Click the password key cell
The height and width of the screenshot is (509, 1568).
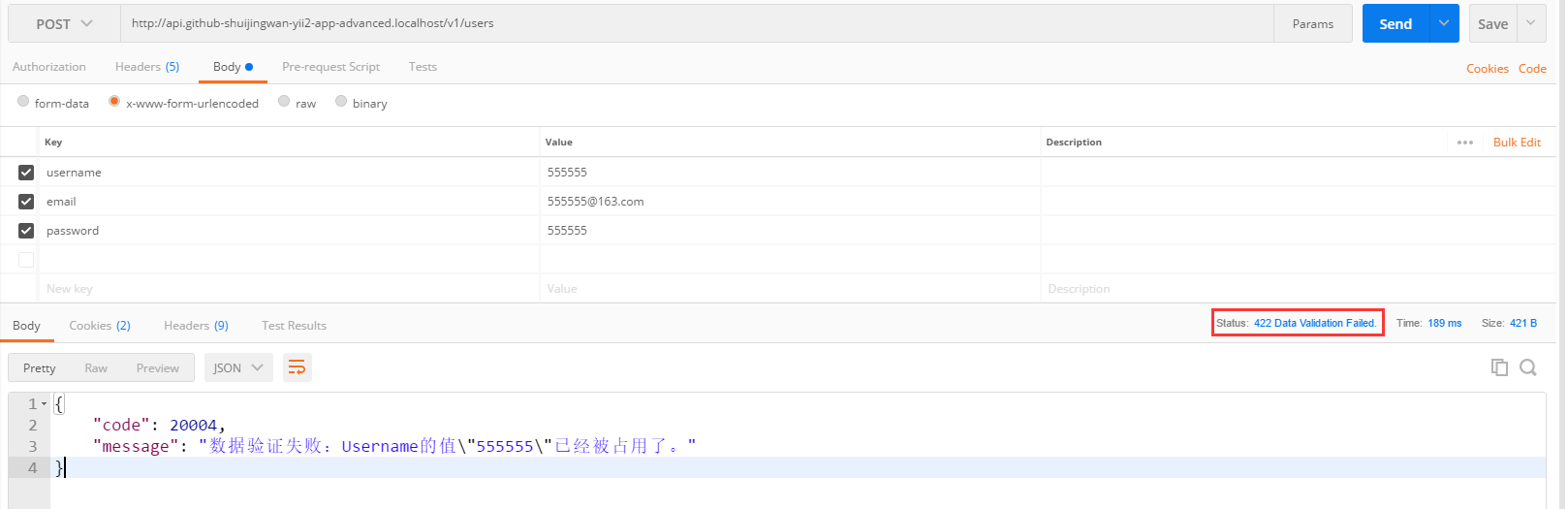click(289, 231)
